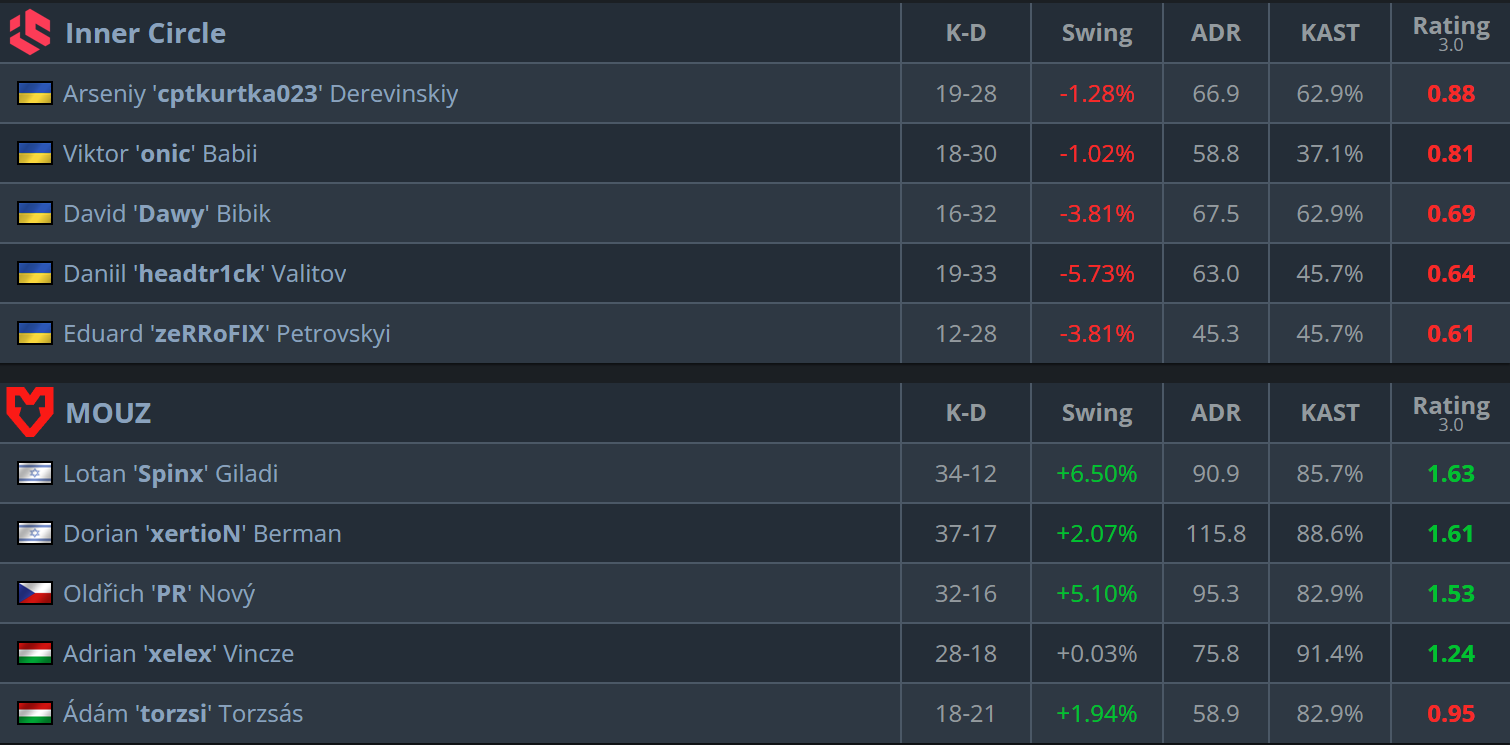Click the Israeli flag beside Spinx
This screenshot has width=1510, height=745.
pyautogui.click(x=35, y=474)
